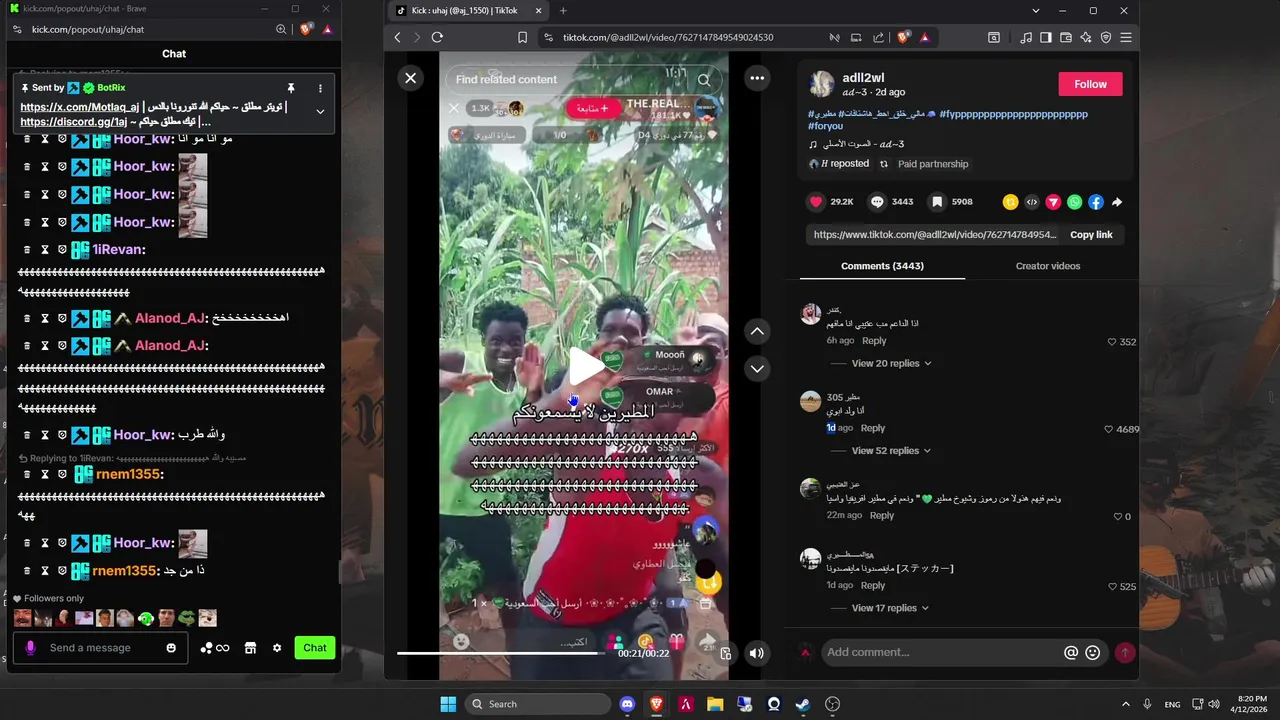Open the video's three-dot more menu

[x=757, y=78]
